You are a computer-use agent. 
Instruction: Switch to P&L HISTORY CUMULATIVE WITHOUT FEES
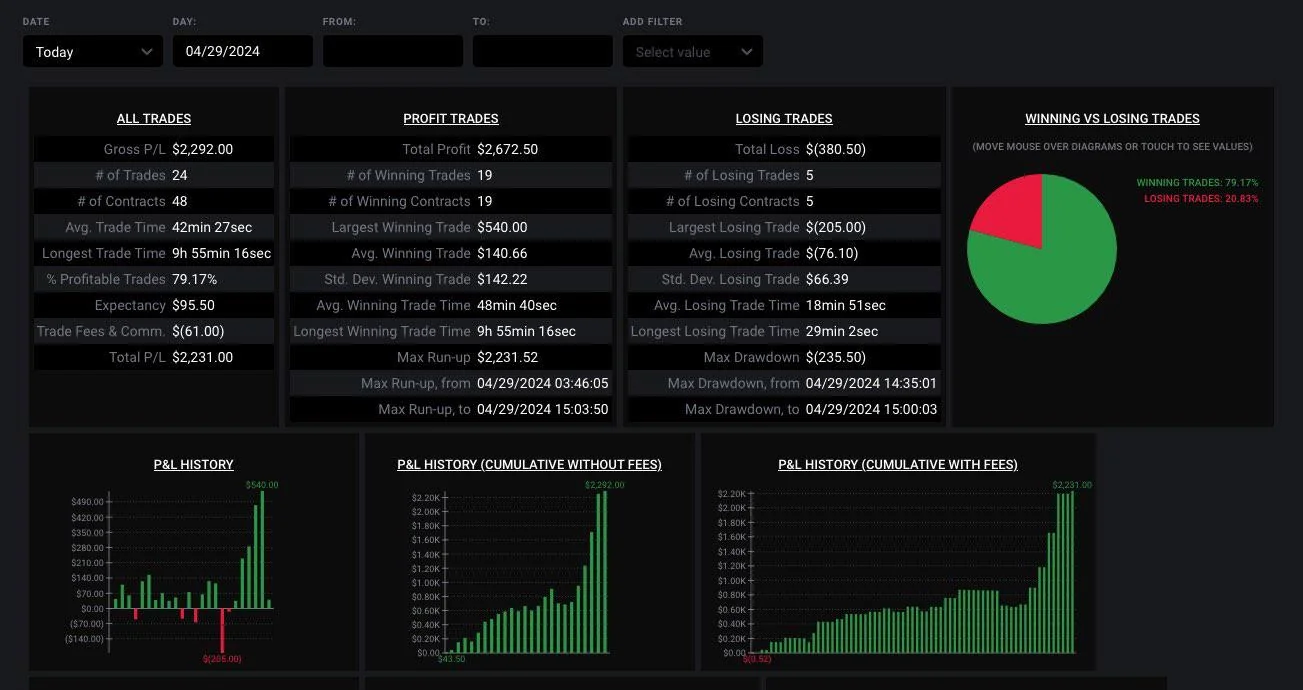529,464
